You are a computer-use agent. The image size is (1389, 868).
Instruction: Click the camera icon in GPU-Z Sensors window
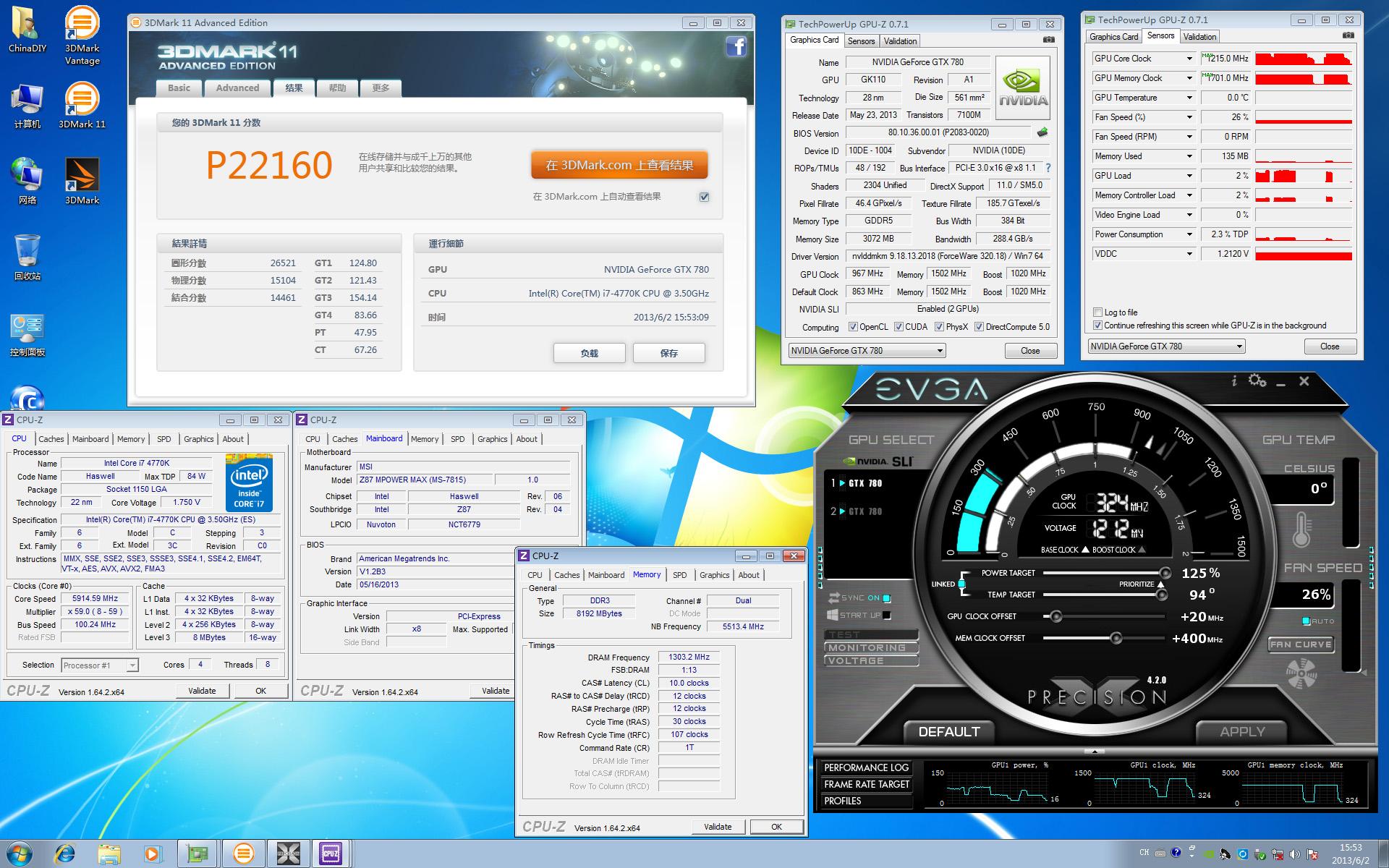tap(1348, 36)
